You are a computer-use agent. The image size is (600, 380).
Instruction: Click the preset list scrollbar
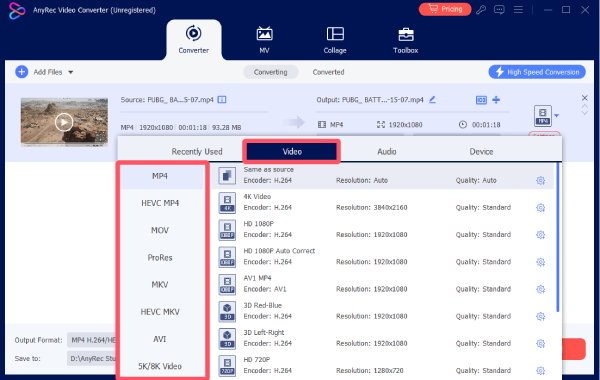pyautogui.click(x=558, y=237)
